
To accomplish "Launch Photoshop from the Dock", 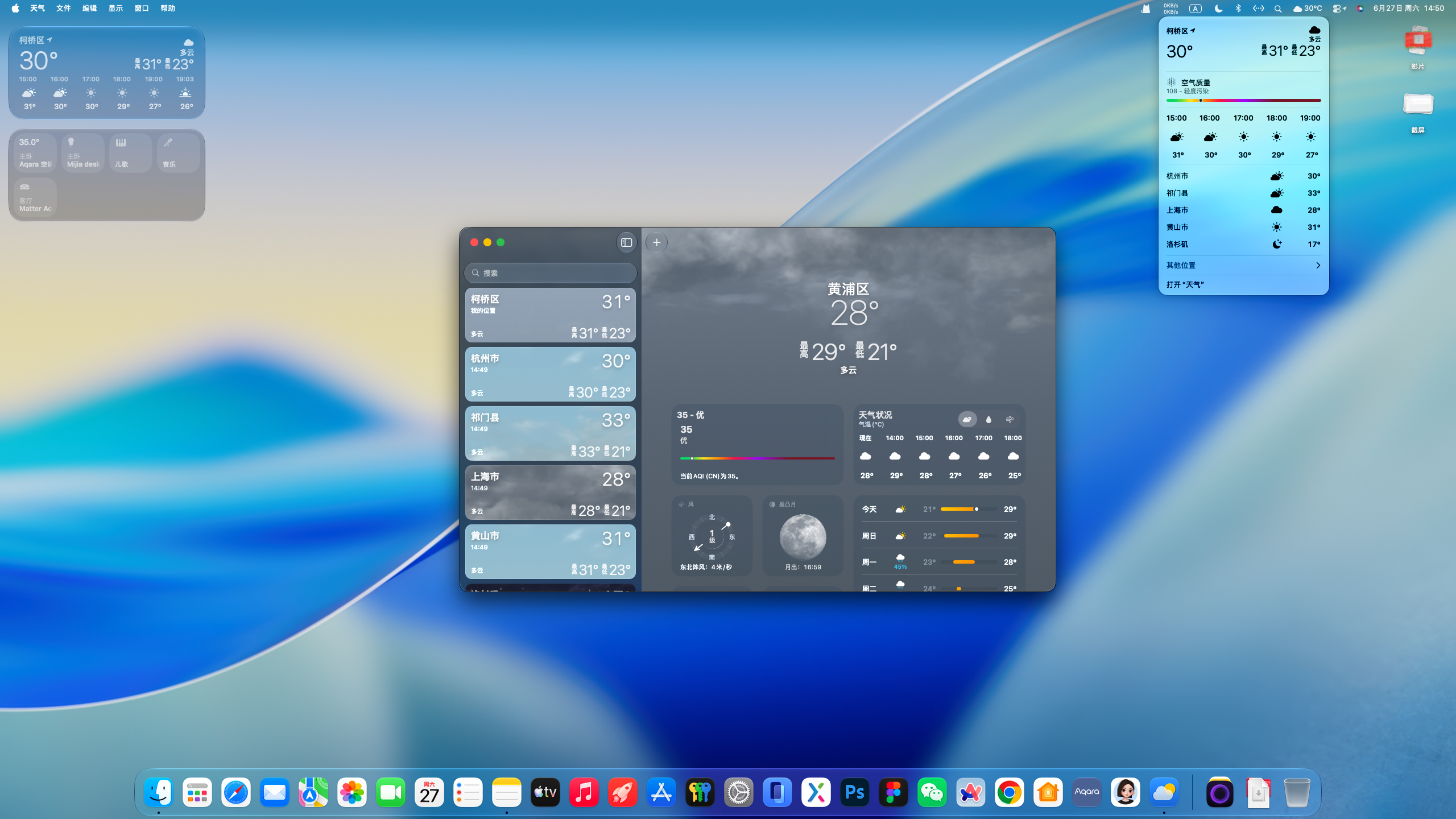I will pos(855,792).
